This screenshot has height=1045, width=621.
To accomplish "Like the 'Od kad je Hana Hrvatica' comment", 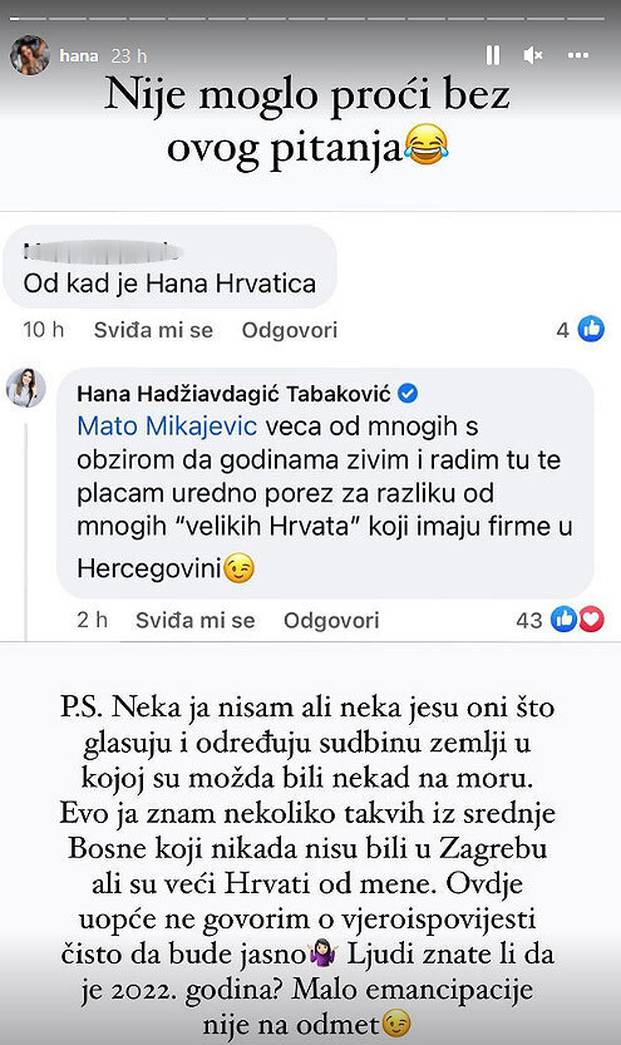I will [x=153, y=330].
